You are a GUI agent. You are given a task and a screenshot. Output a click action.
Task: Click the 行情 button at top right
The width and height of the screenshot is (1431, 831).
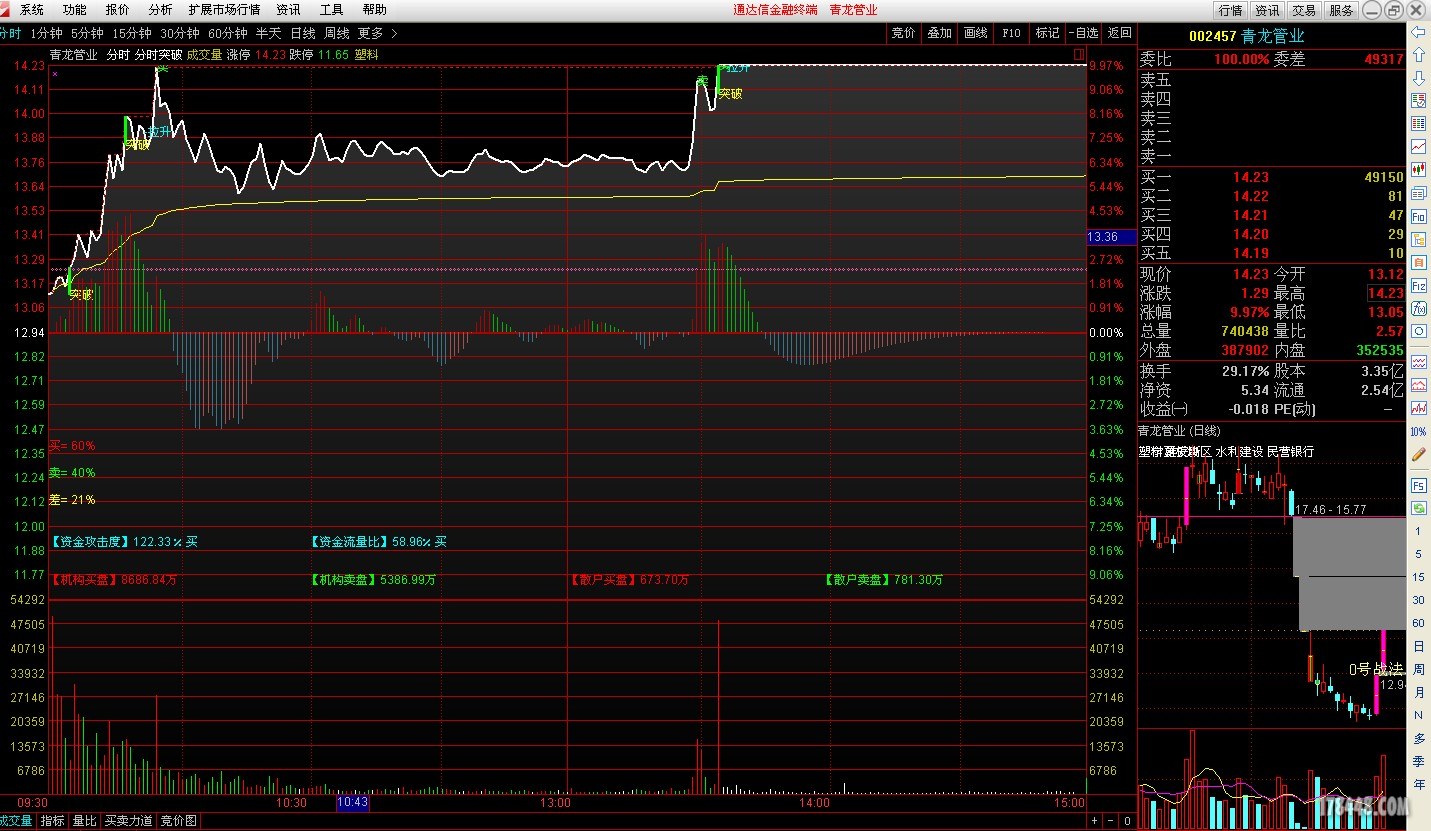(1230, 10)
